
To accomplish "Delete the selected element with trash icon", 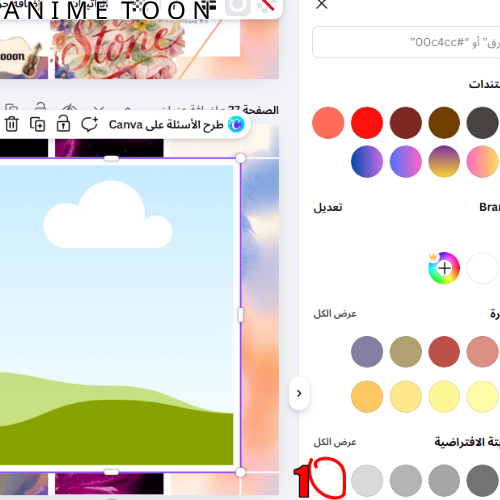I will point(12,124).
